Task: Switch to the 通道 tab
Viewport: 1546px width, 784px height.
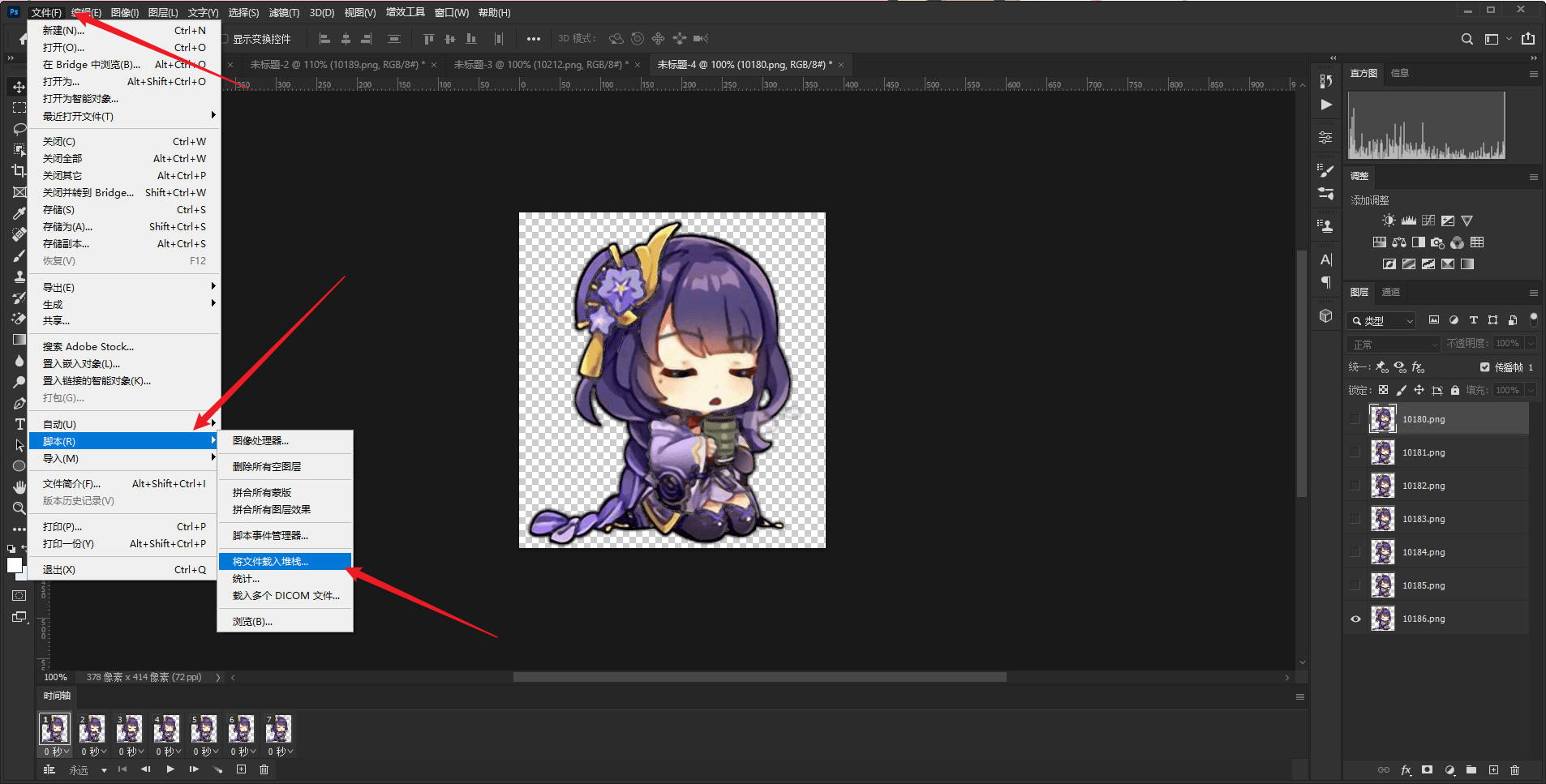Action: tap(1390, 292)
